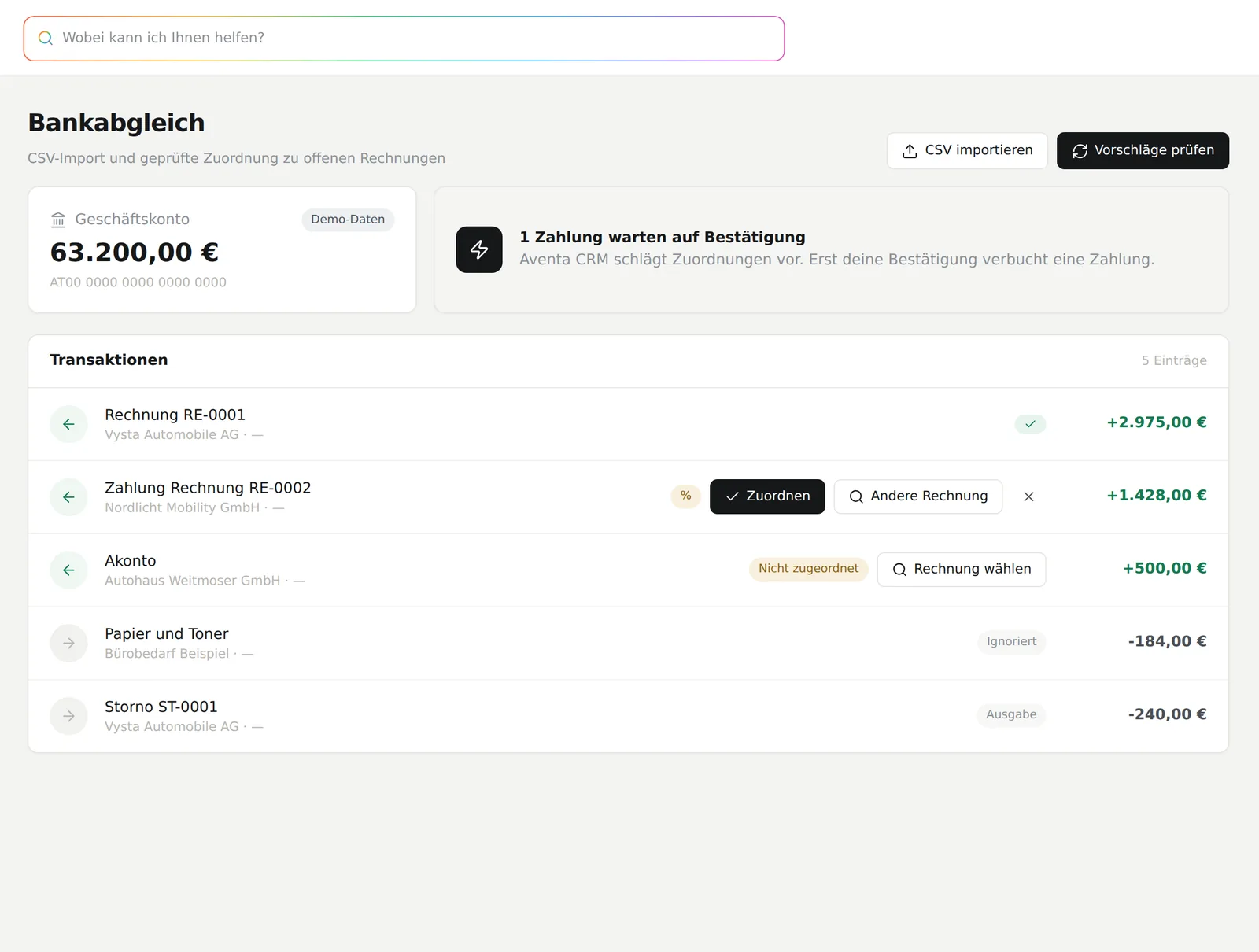
Task: Click the Vorschläge prüfen button
Action: click(1143, 150)
